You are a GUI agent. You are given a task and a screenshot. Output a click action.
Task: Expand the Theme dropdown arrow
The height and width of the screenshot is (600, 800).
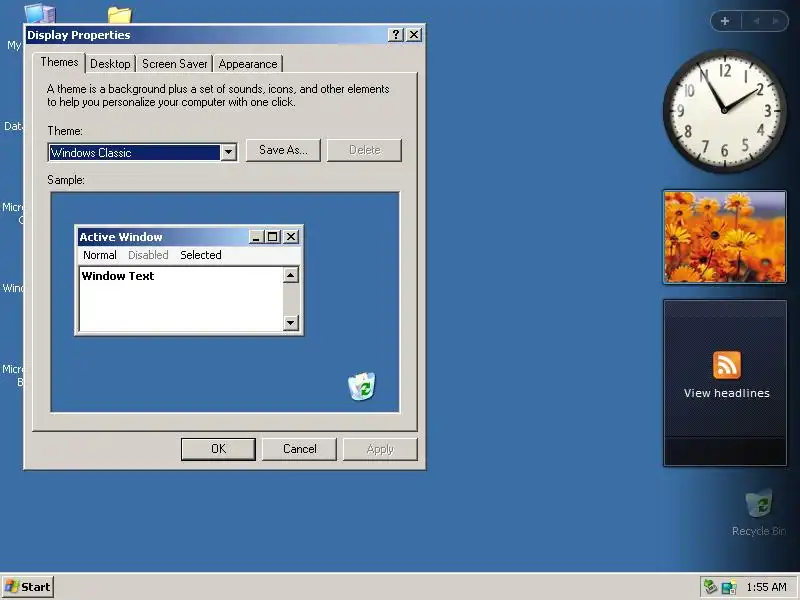[x=229, y=152]
